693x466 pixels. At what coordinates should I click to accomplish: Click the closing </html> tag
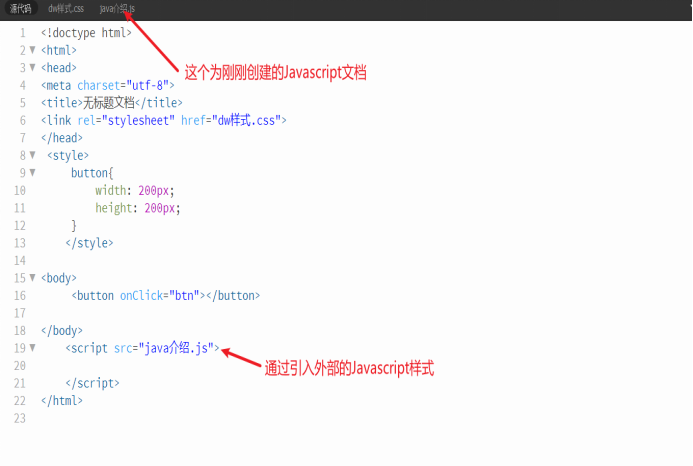click(62, 401)
